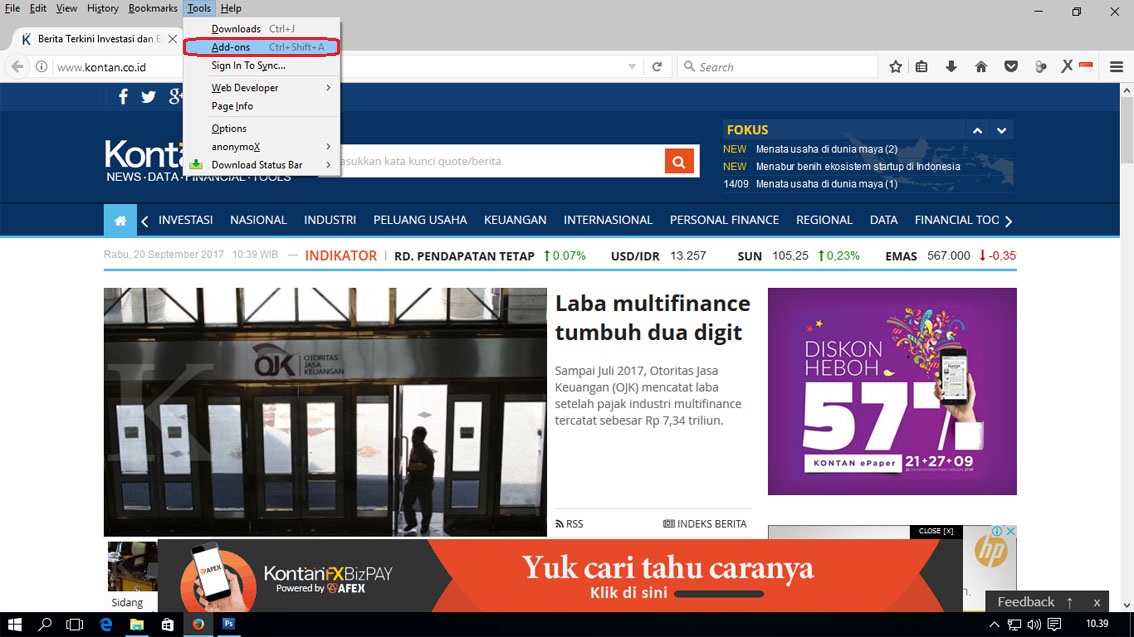Expand the Web Developer submenu
The height and width of the screenshot is (637, 1134).
(x=261, y=87)
